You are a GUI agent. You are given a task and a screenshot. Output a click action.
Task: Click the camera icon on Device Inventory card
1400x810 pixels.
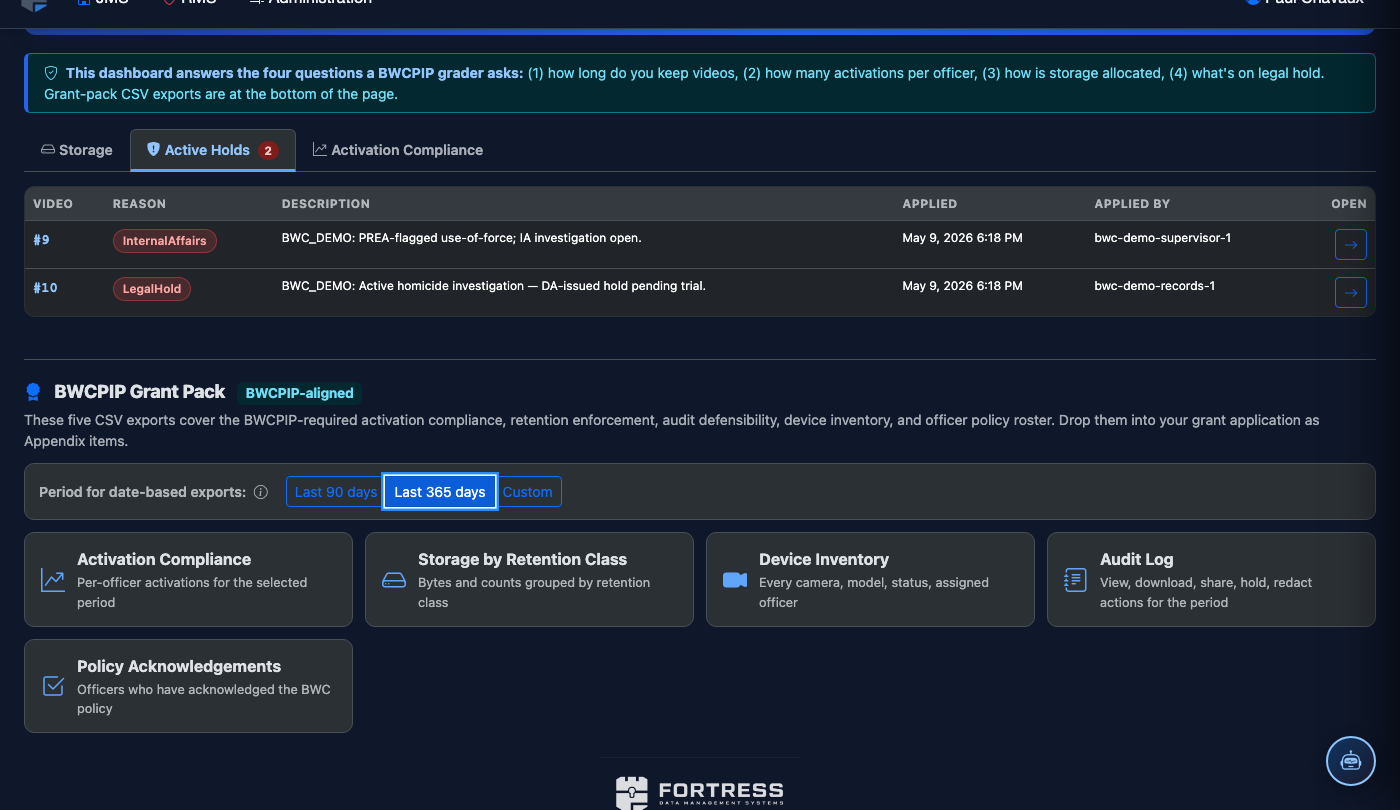point(735,580)
